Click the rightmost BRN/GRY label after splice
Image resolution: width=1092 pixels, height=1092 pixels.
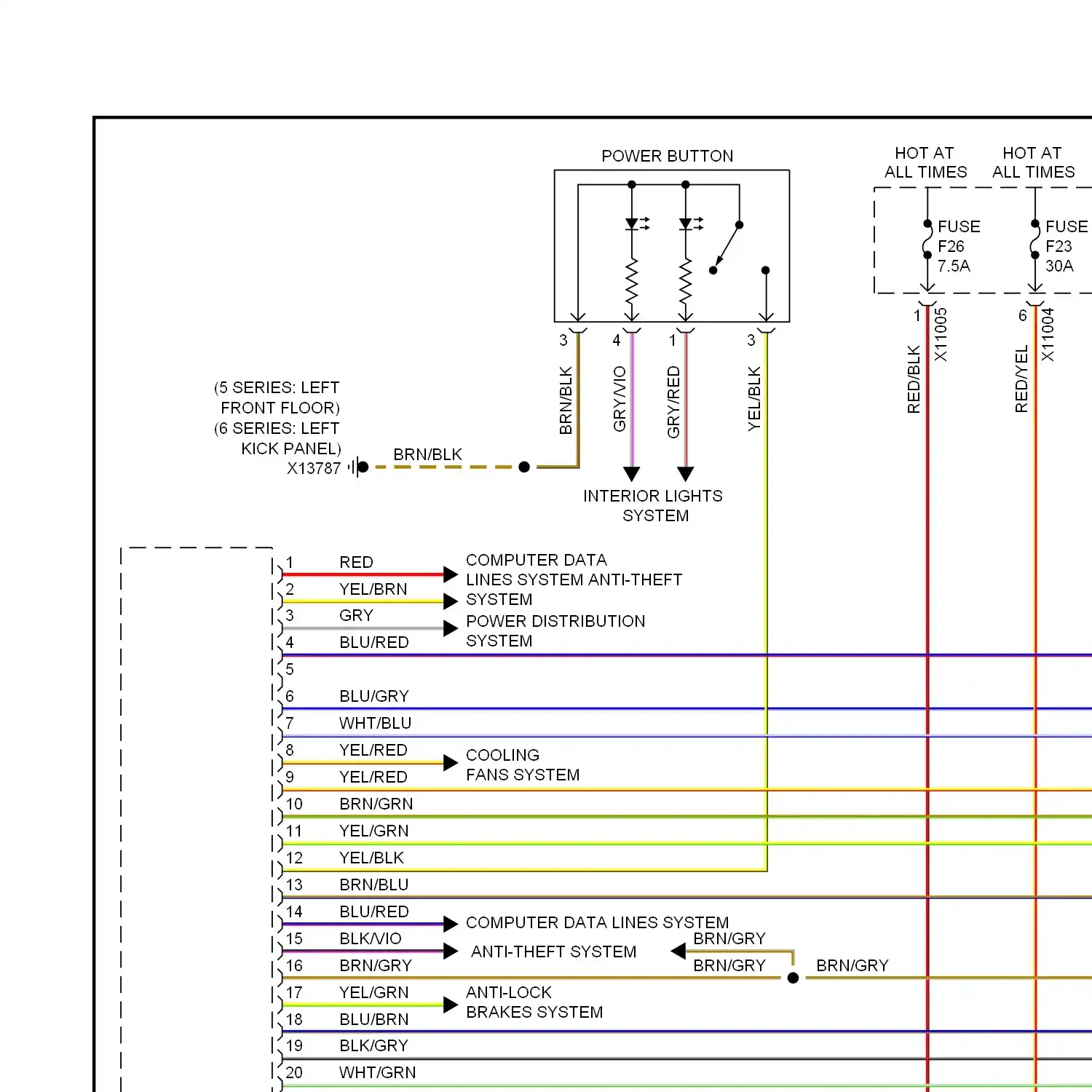pos(852,965)
